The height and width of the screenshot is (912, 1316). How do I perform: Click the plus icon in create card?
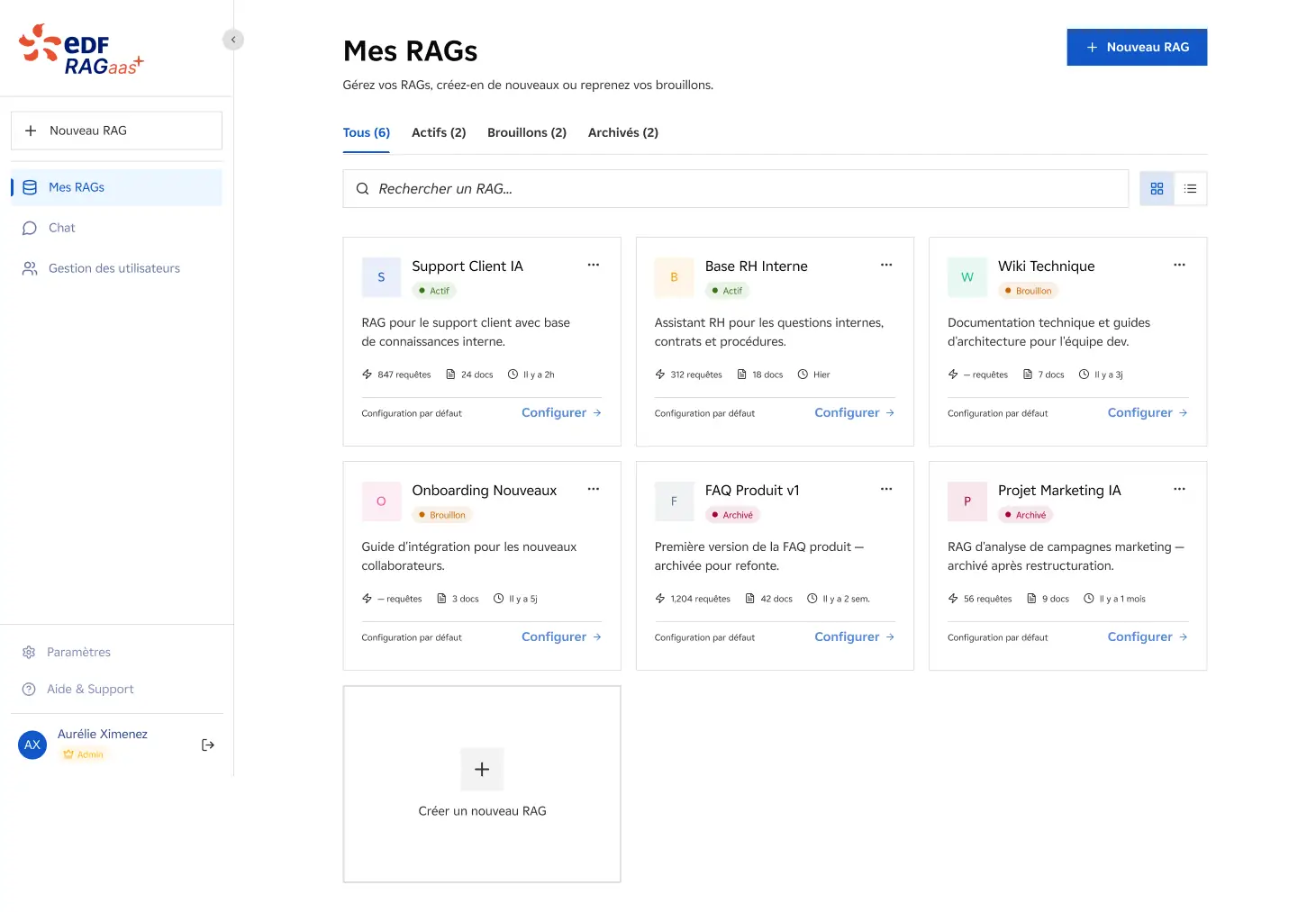pyautogui.click(x=482, y=770)
